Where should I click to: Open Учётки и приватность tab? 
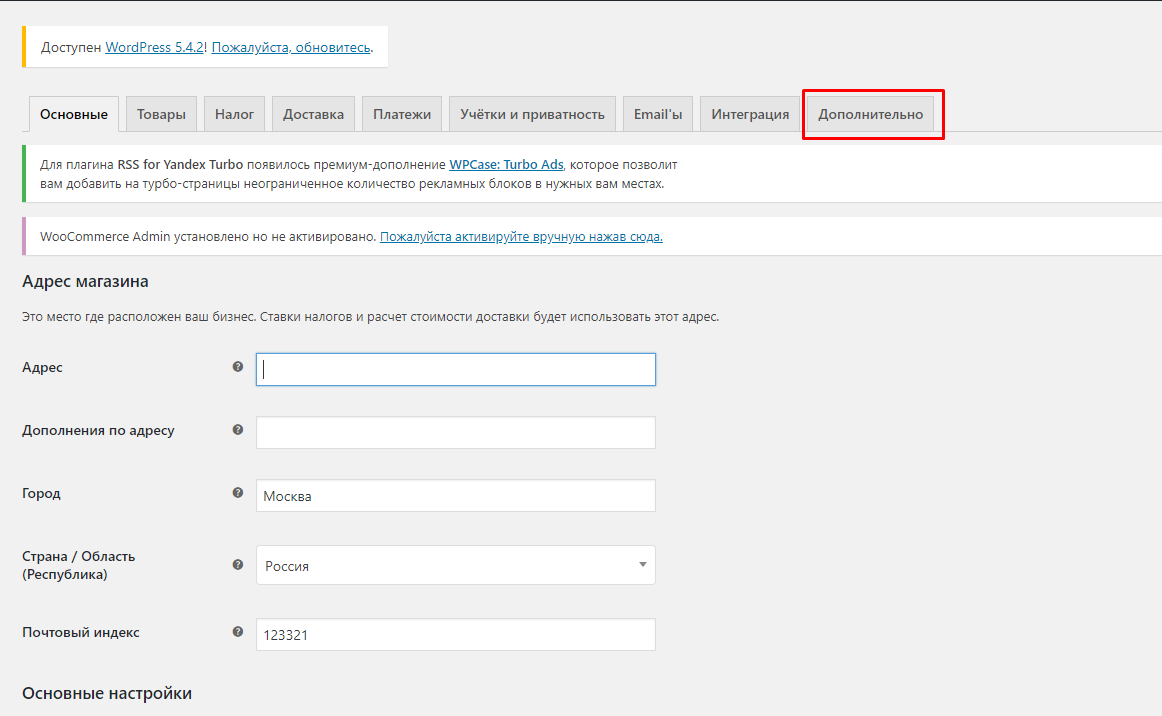point(532,114)
